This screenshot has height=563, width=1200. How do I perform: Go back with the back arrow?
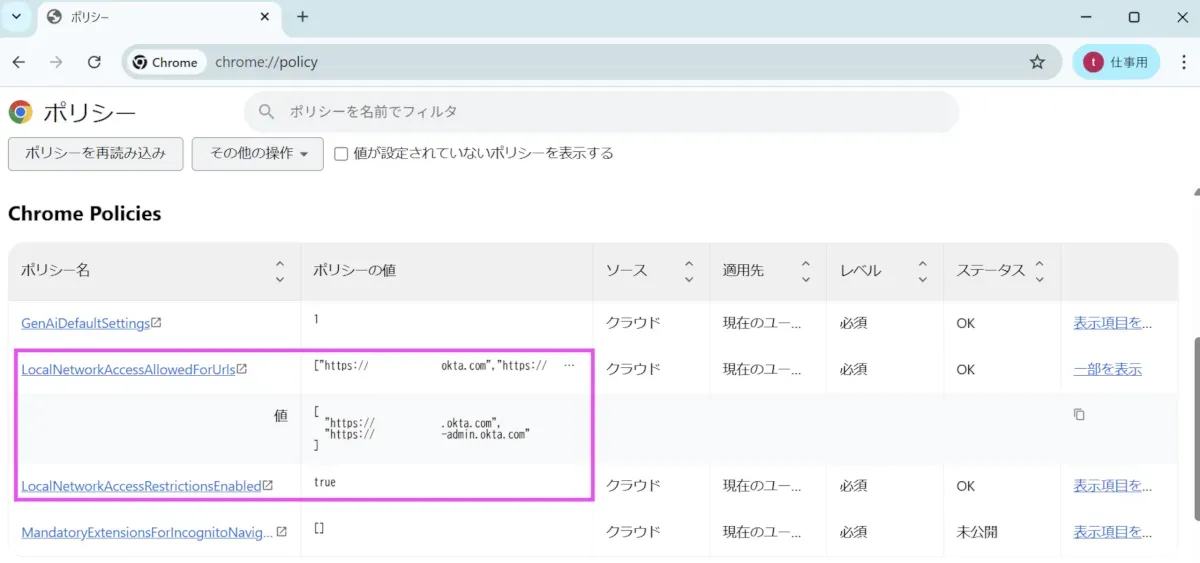[19, 62]
